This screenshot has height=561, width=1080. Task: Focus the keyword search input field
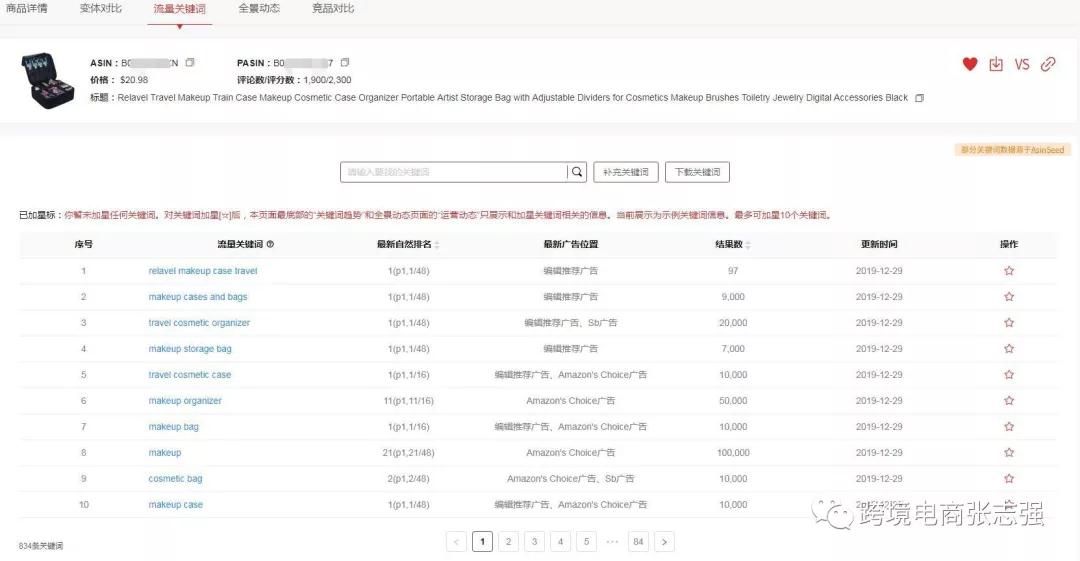tap(453, 172)
